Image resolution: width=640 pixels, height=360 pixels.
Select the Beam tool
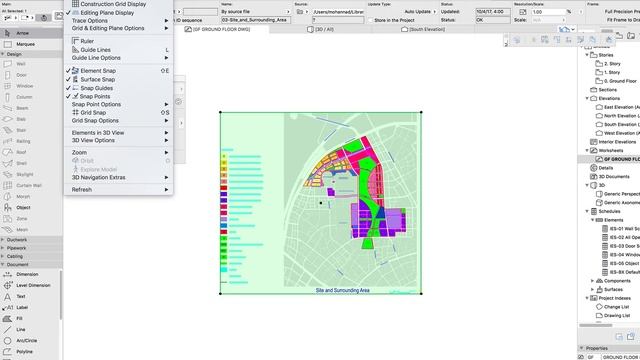pos(31,108)
